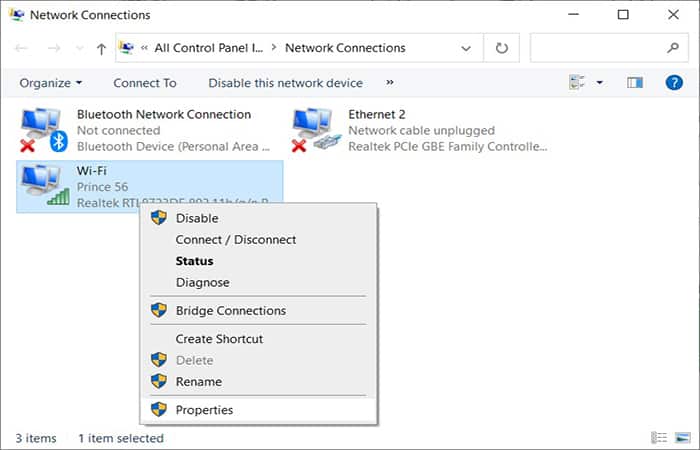Go back with the left arrow
This screenshot has height=450, width=700.
point(21,48)
